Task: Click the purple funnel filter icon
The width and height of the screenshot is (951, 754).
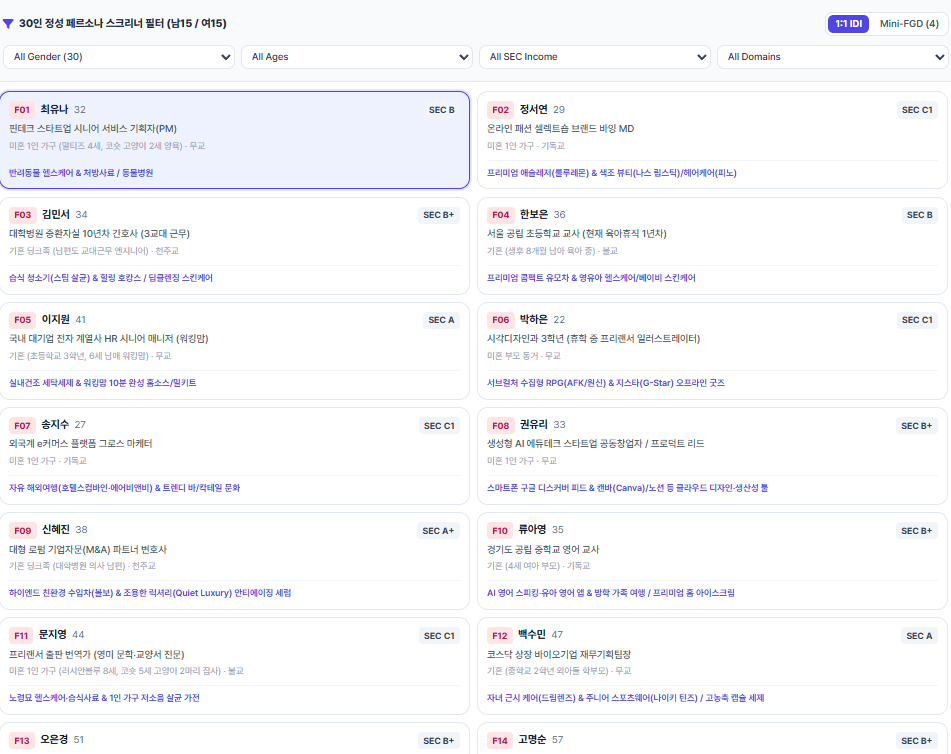Action: click(x=8, y=24)
